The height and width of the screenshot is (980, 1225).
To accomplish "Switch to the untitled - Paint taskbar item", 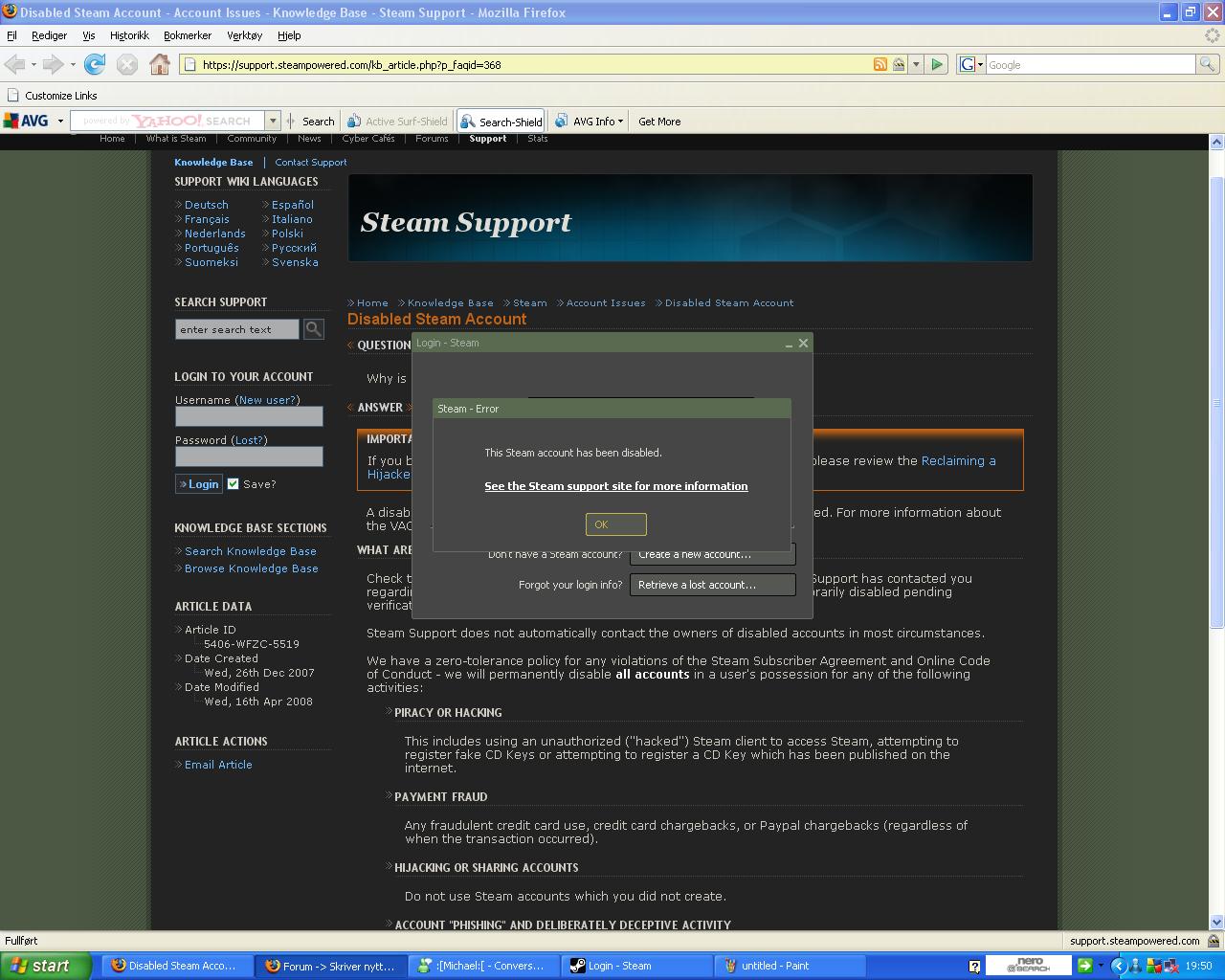I will pyautogui.click(x=791, y=966).
